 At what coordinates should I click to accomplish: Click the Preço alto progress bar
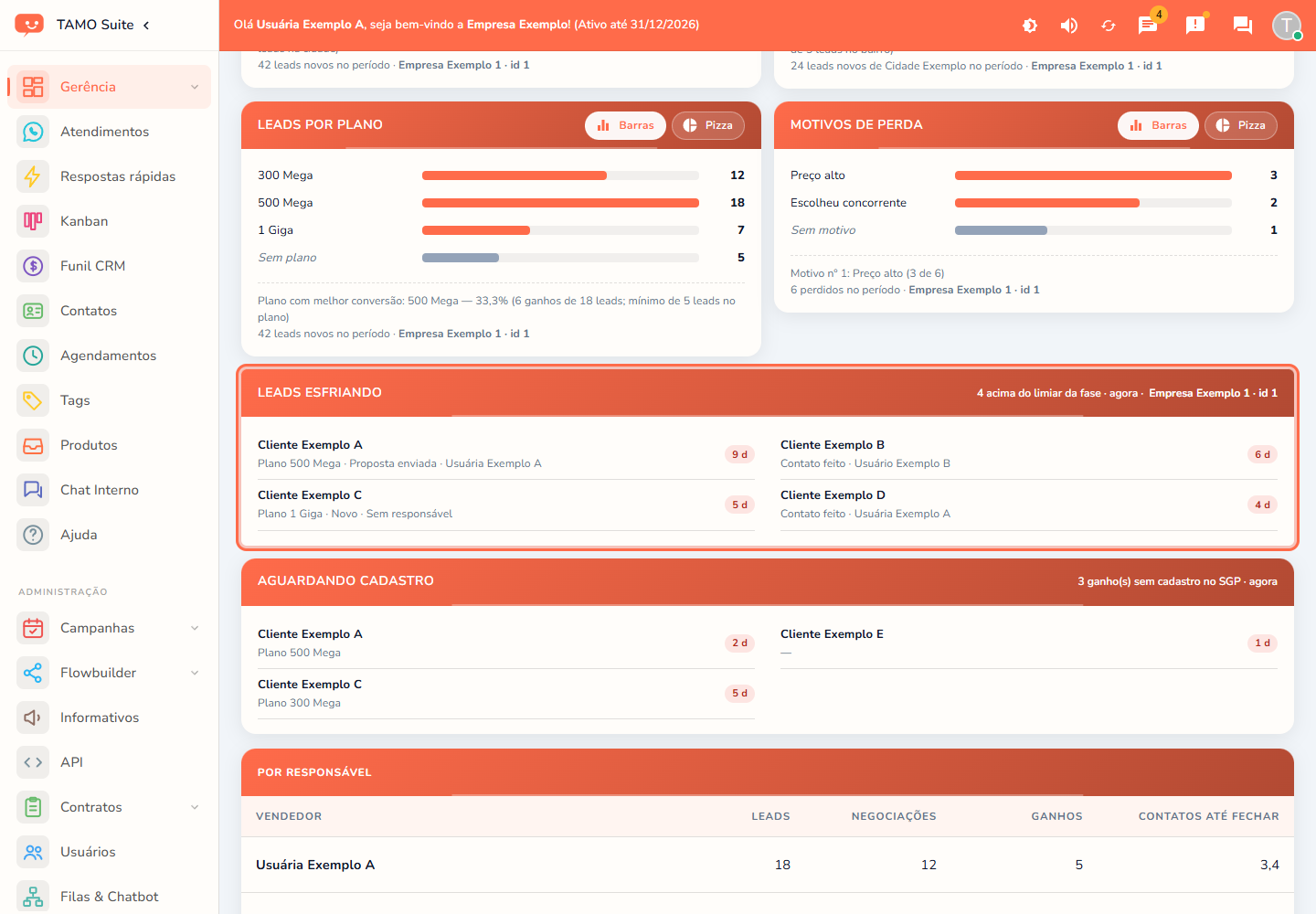point(1093,175)
